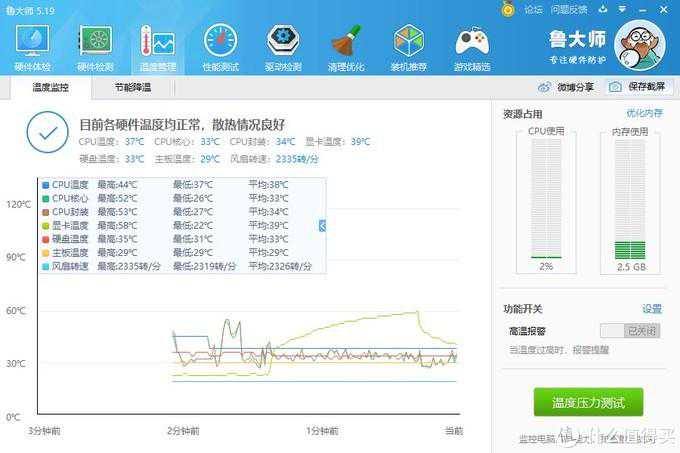The width and height of the screenshot is (680, 453).
Task: Click the 优化内存 link
Action: [644, 114]
